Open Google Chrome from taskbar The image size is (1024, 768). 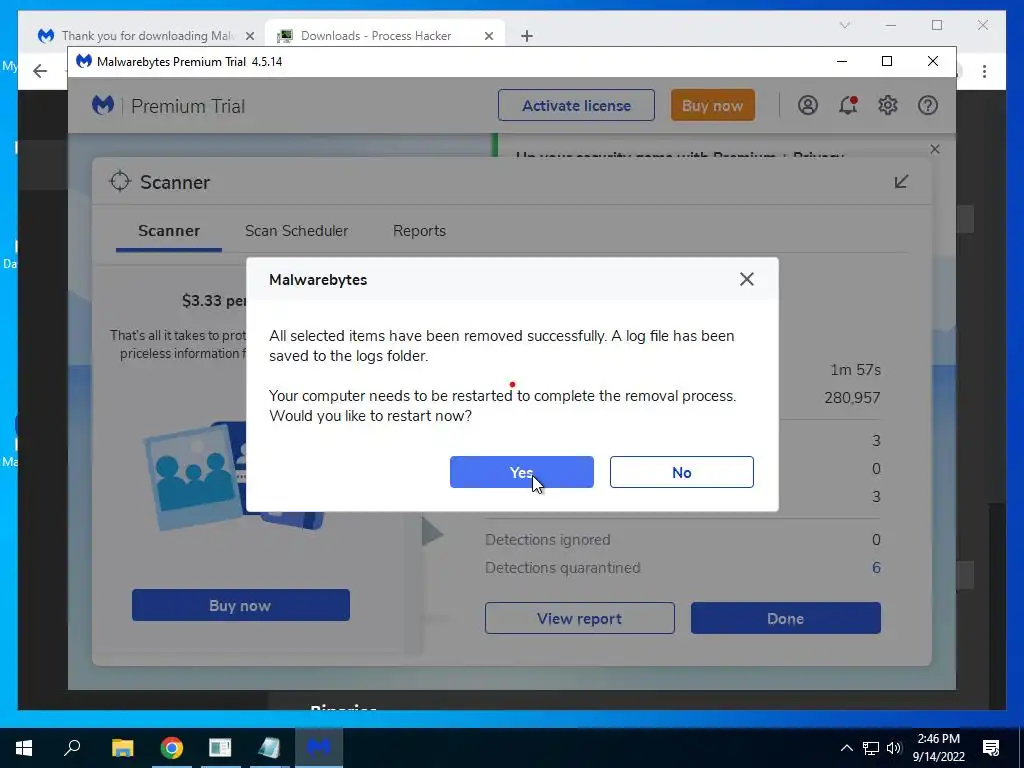coord(172,748)
